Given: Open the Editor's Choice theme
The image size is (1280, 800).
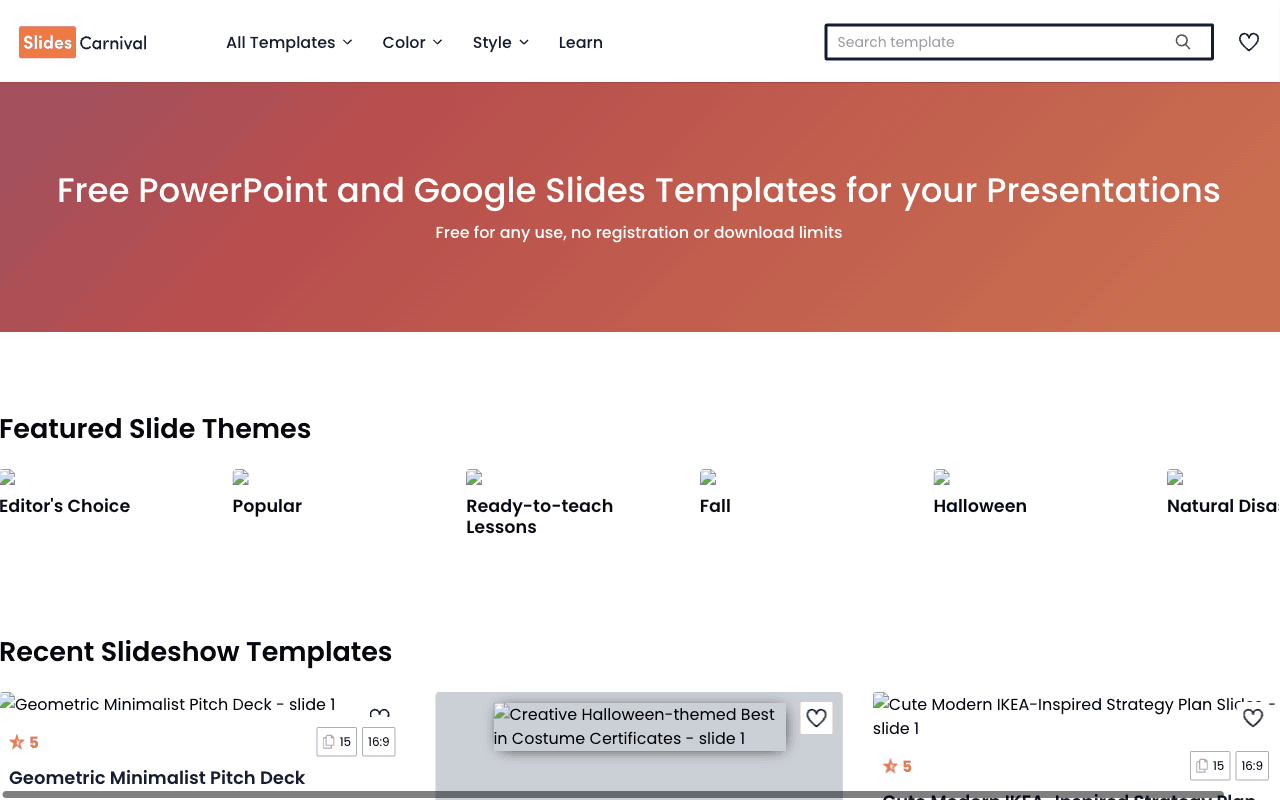Looking at the screenshot, I should pos(65,506).
